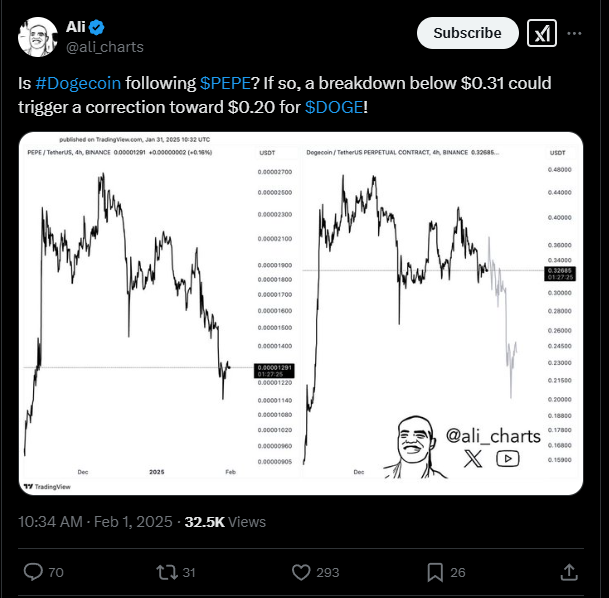
Task: Click the repost arrows icon
Action: click(167, 572)
